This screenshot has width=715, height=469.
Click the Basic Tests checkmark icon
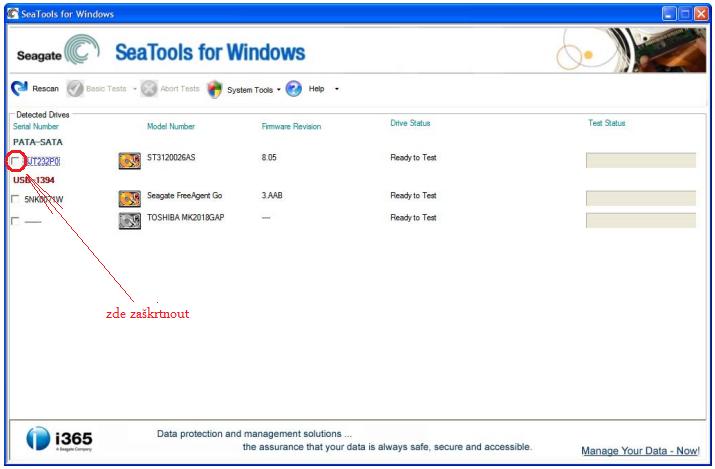pos(75,88)
